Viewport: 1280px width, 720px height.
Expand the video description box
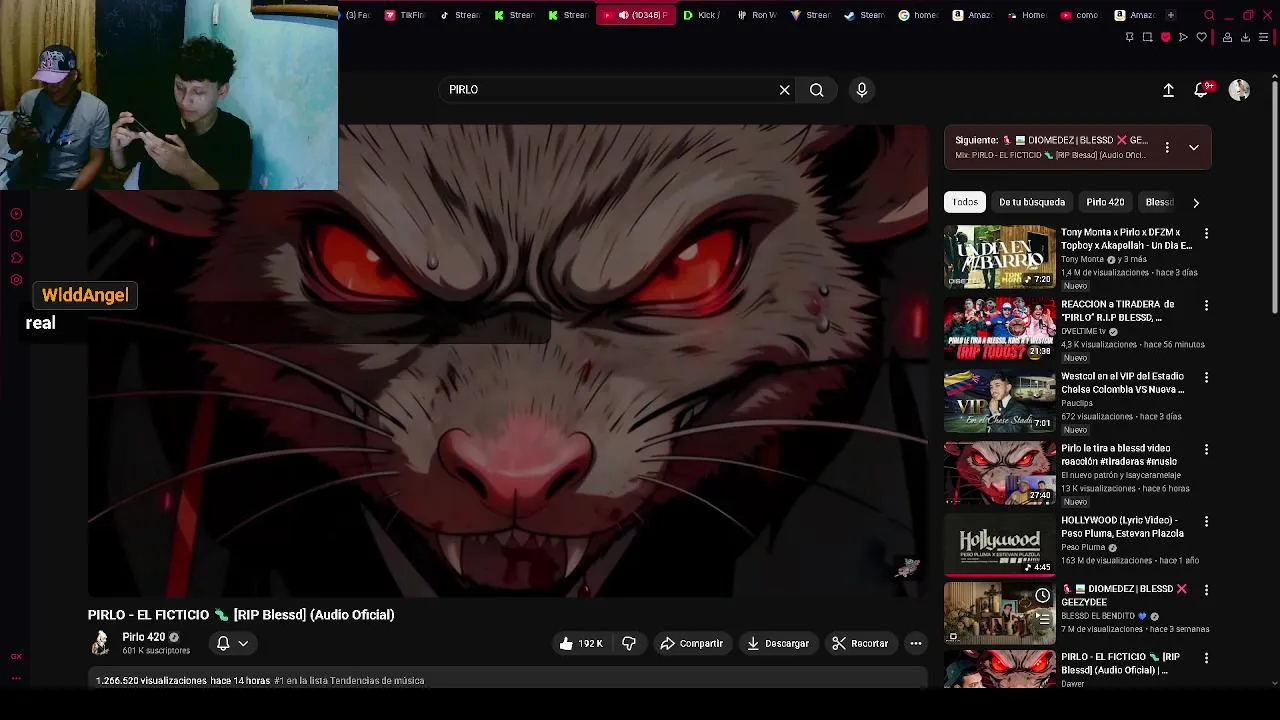[508, 680]
